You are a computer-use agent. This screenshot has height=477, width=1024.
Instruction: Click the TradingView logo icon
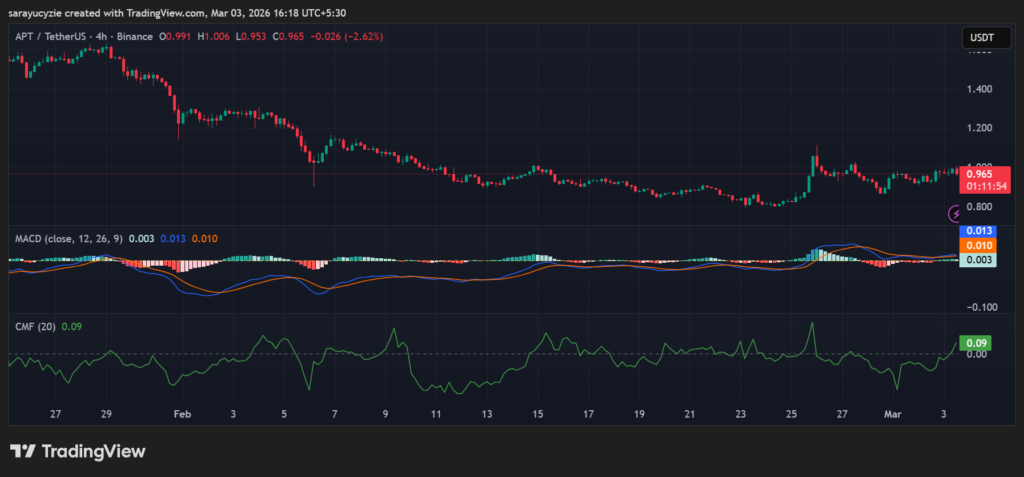pos(22,451)
